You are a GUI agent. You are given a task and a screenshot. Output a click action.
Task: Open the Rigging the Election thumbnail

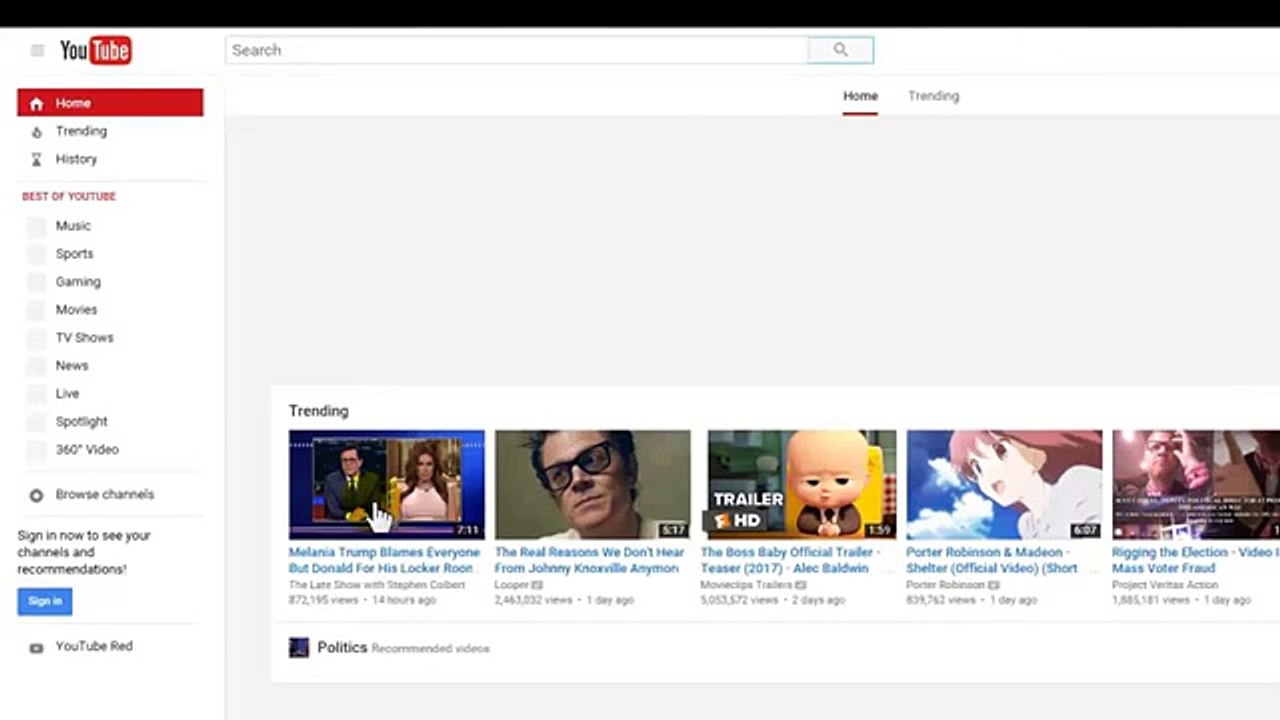pos(1196,485)
